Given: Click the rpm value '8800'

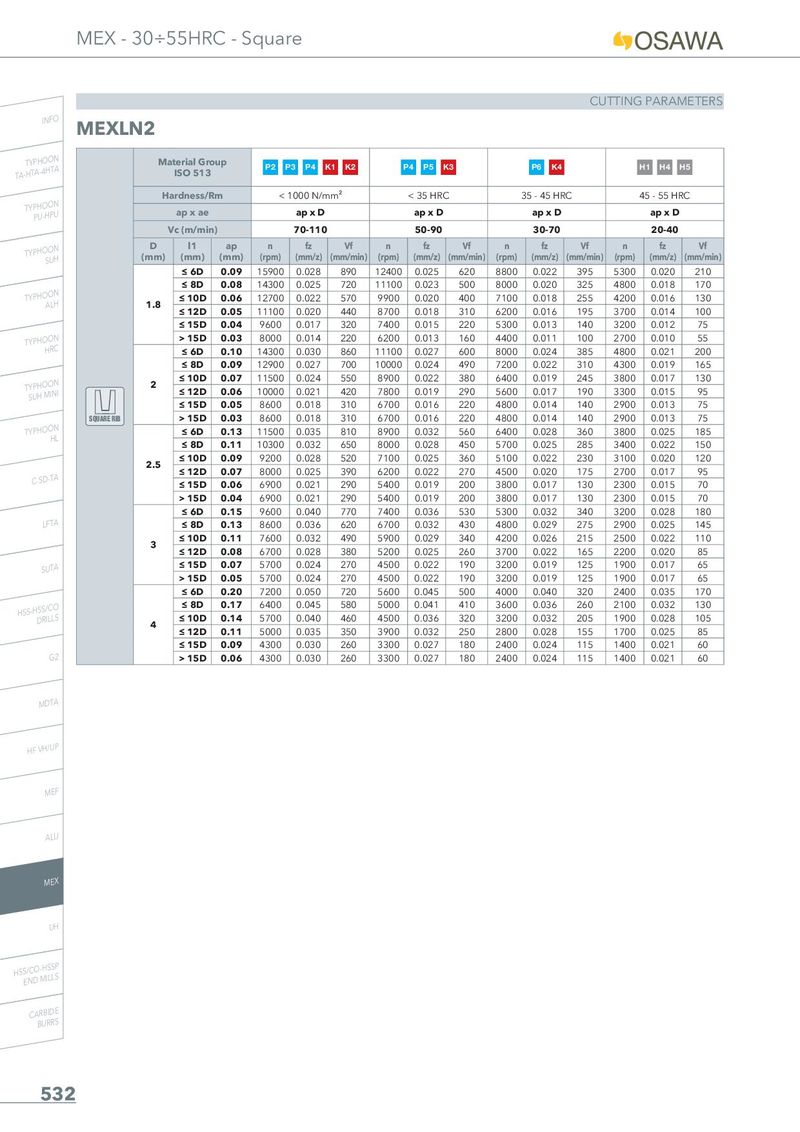Looking at the screenshot, I should click(x=506, y=271).
